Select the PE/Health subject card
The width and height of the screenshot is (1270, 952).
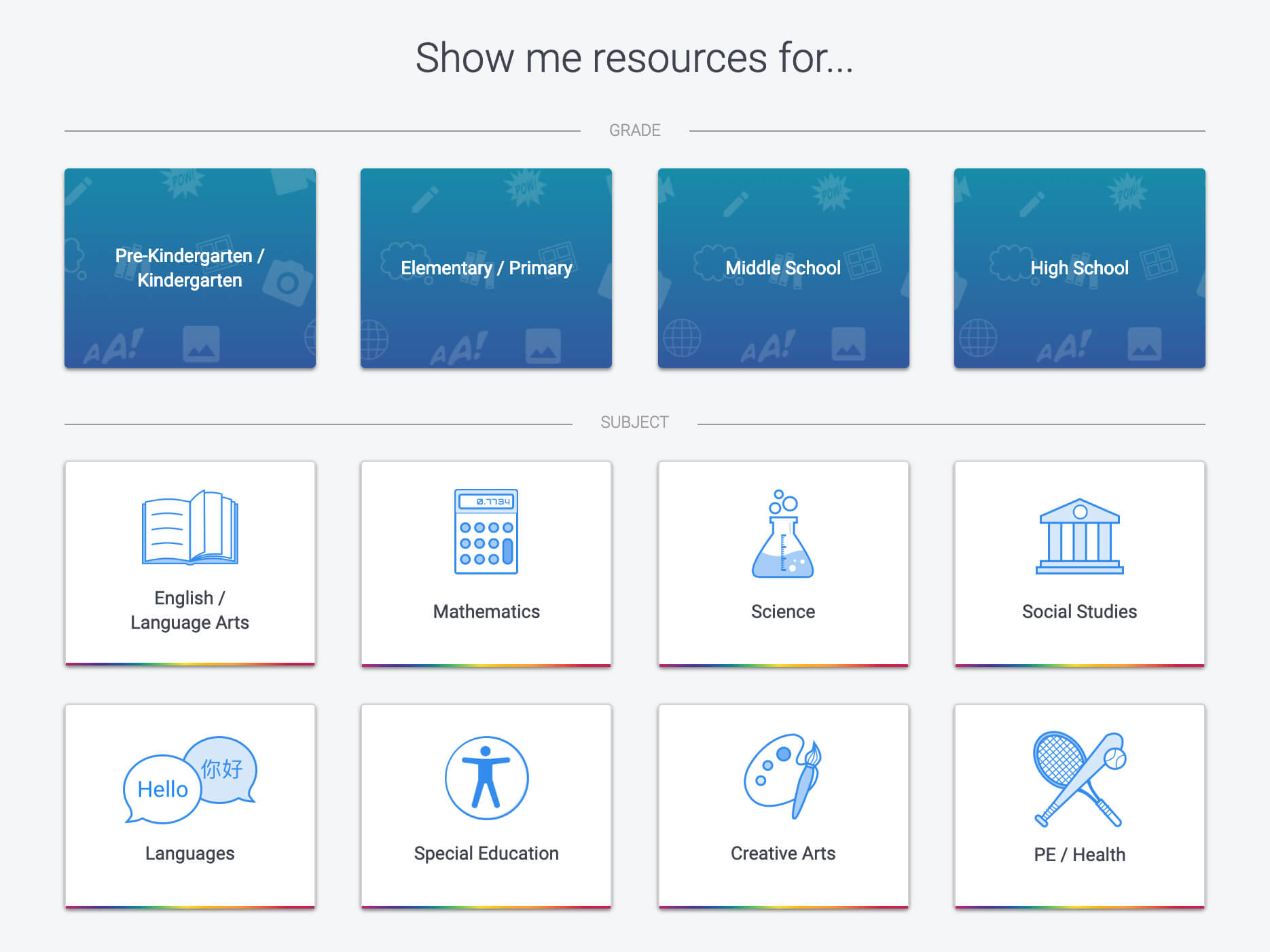[1079, 807]
